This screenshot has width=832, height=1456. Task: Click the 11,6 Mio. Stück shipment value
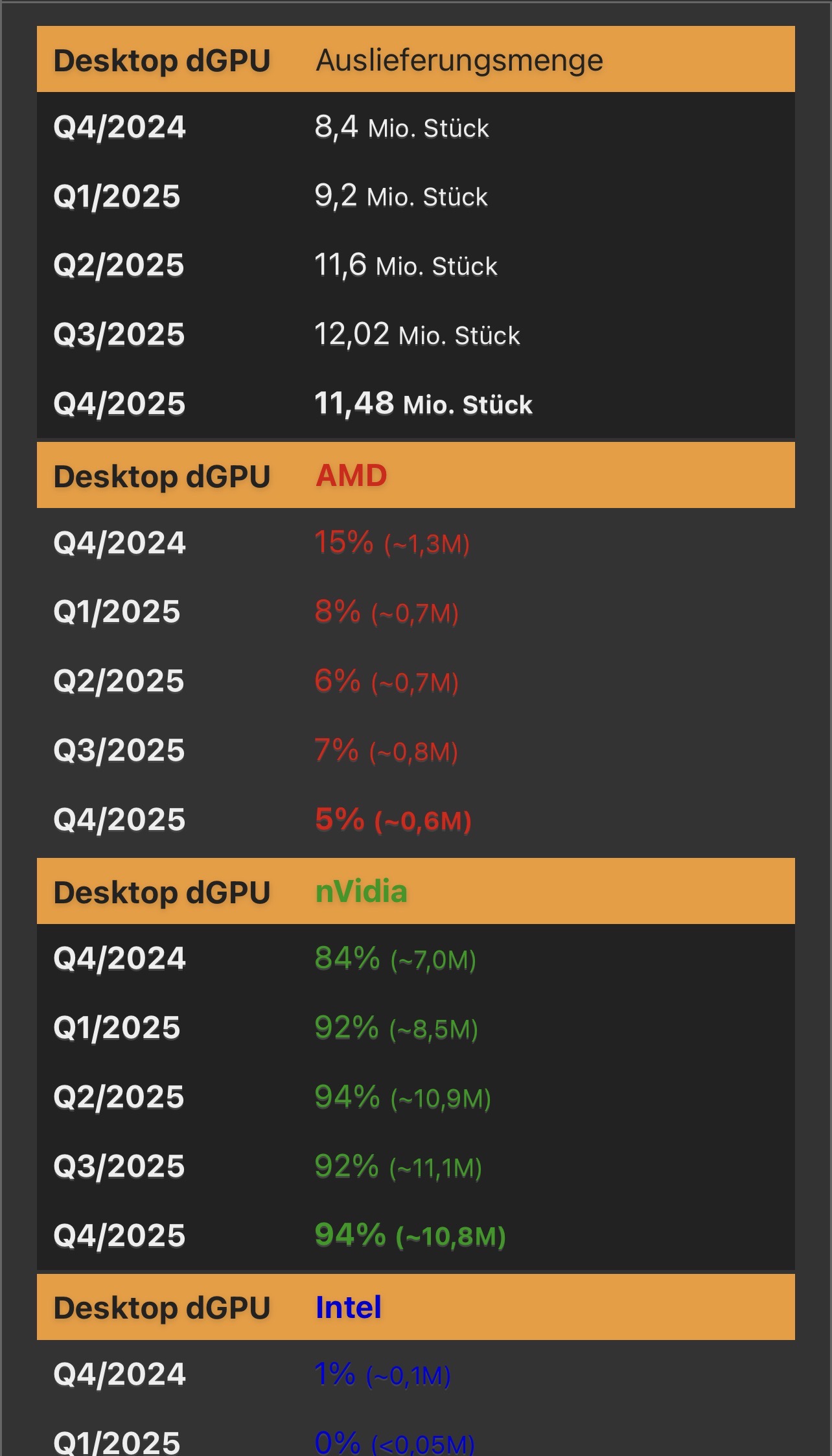[406, 266]
